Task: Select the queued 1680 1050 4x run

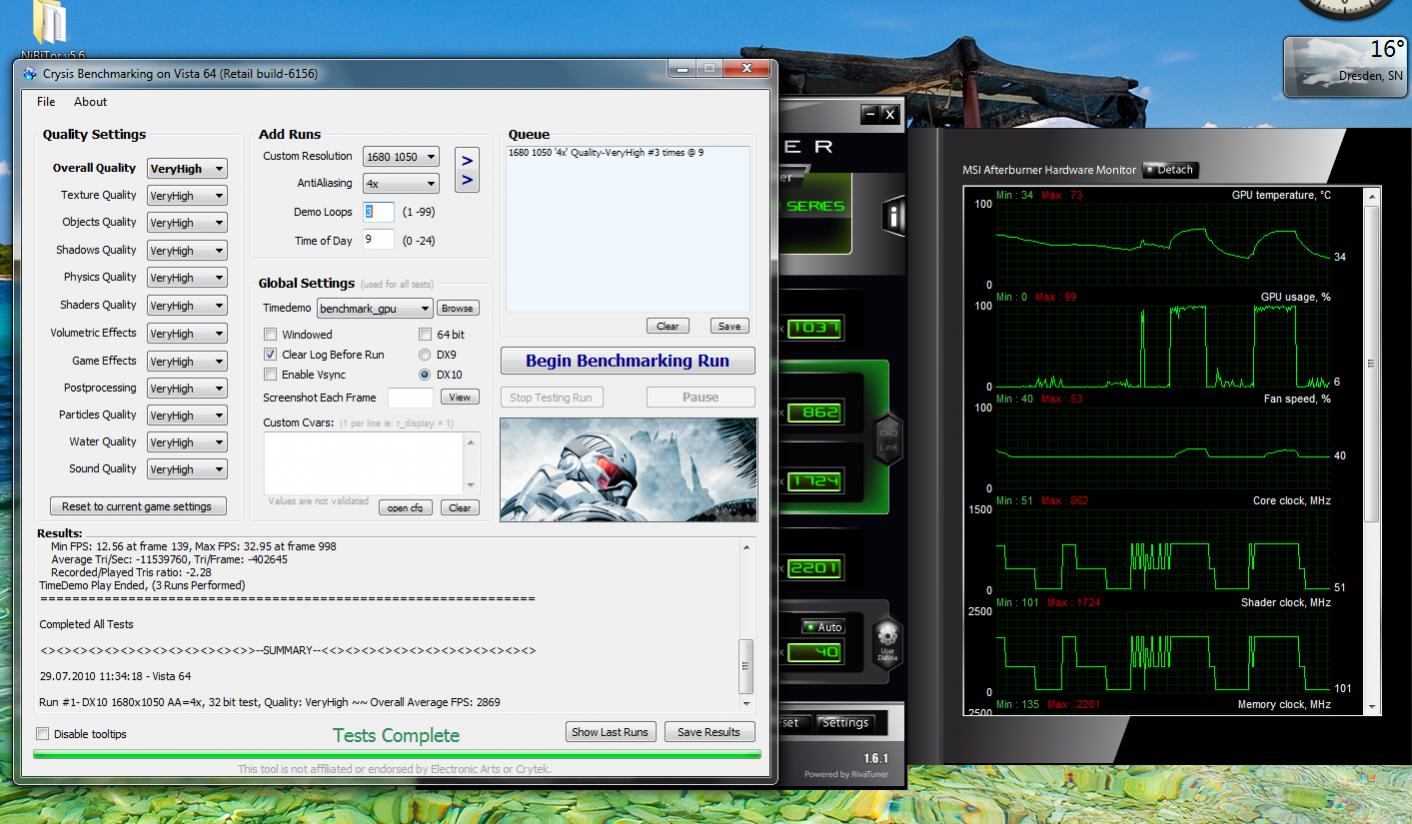Action: 606,152
